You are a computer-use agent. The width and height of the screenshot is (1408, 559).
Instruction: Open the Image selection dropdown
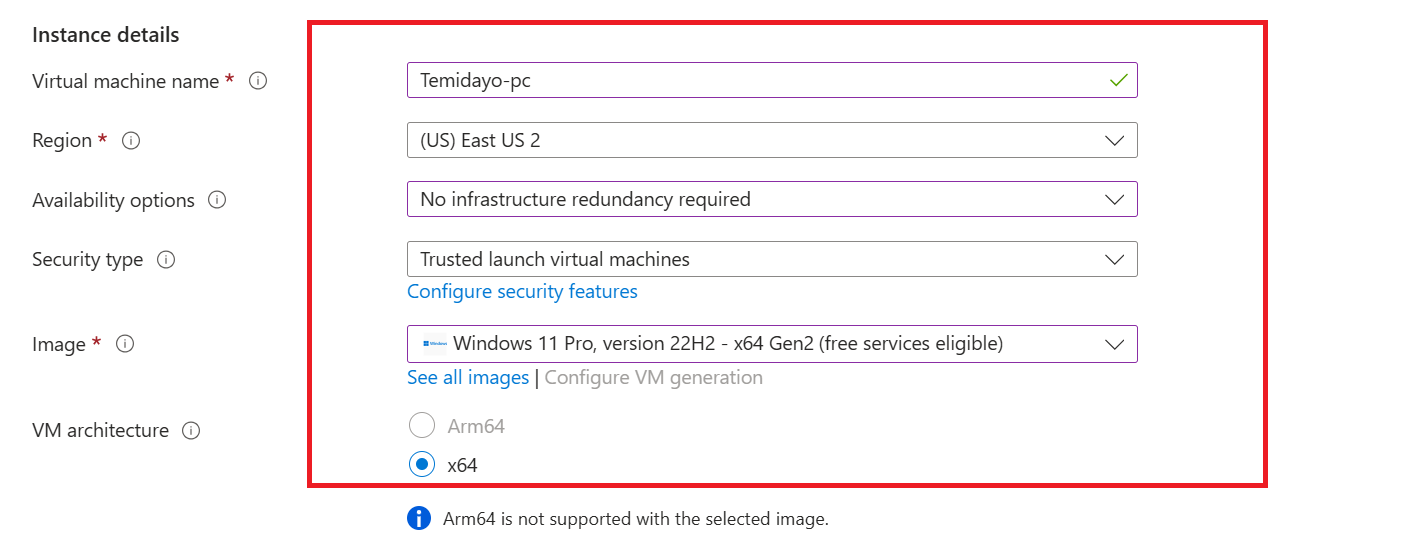click(x=1114, y=344)
